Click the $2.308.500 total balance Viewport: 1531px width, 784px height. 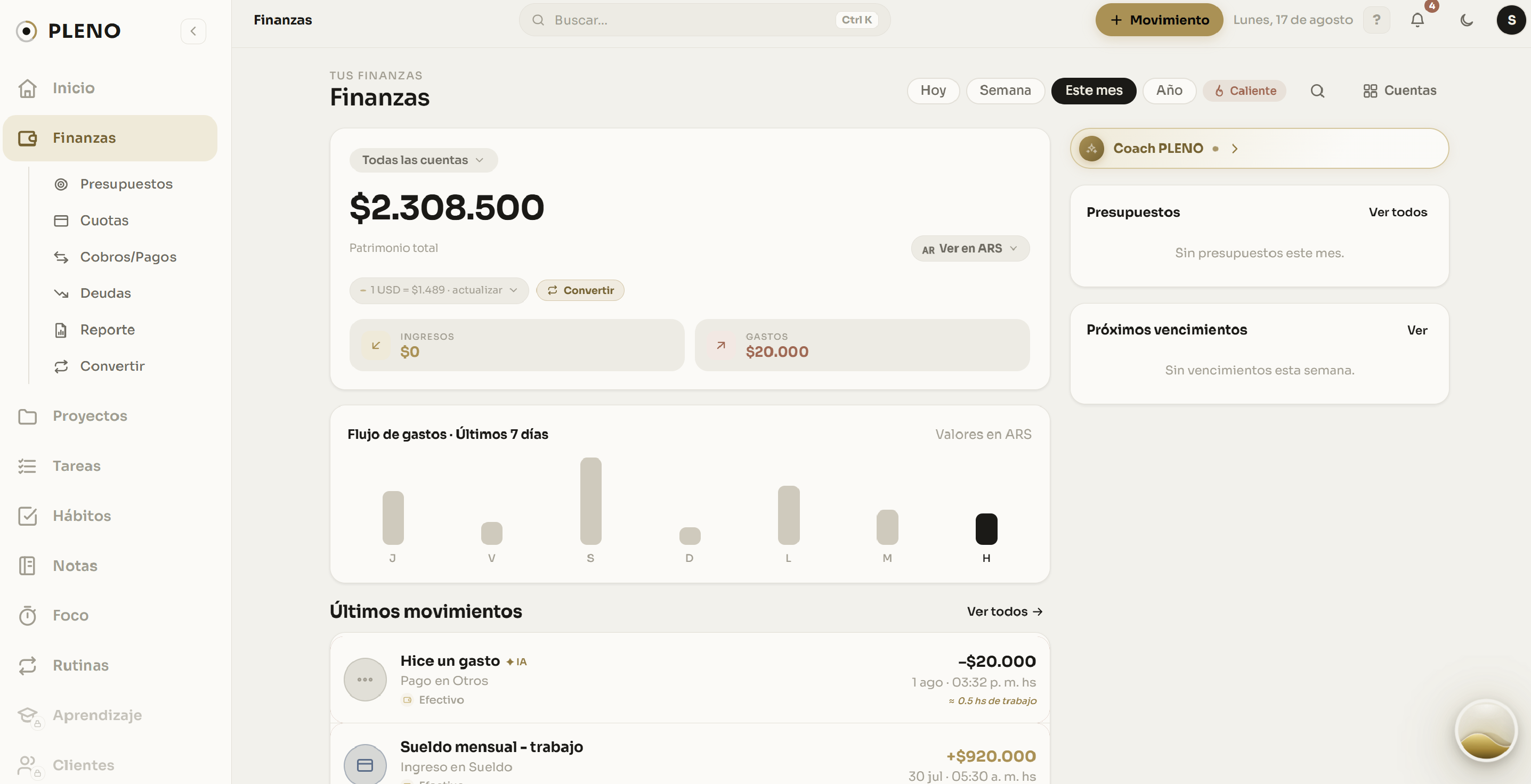(447, 208)
